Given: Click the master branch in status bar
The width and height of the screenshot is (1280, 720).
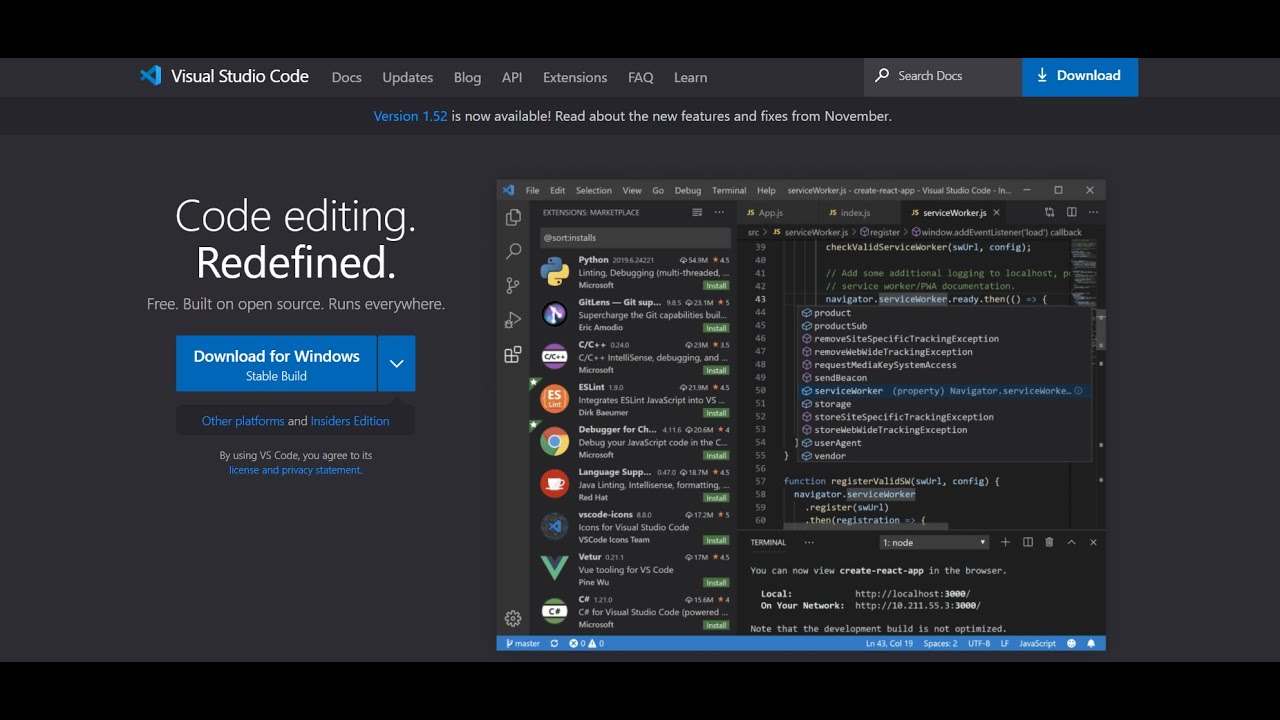Looking at the screenshot, I should coord(523,643).
